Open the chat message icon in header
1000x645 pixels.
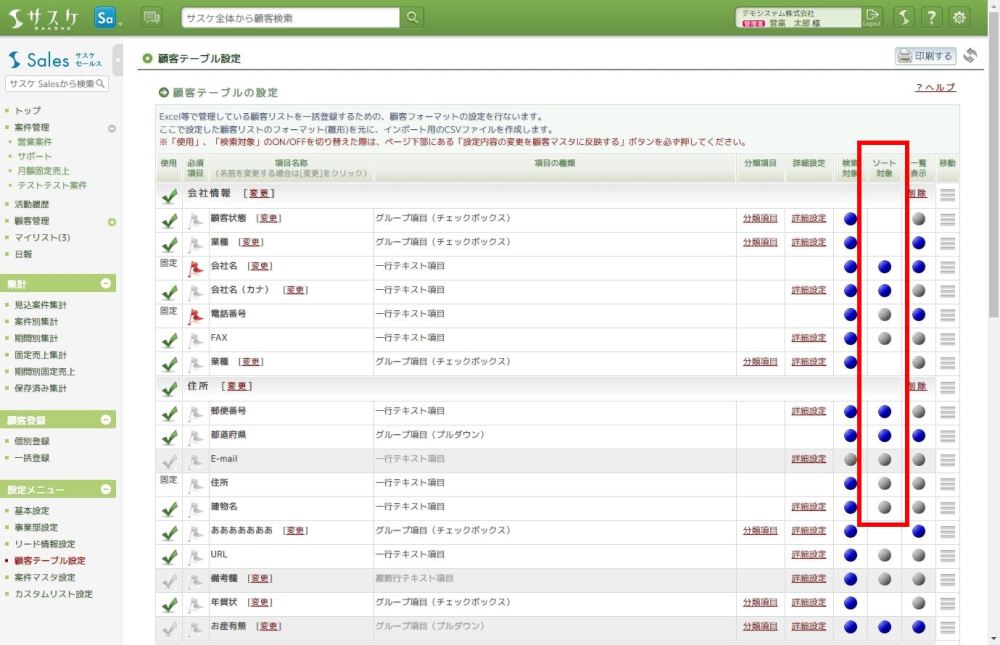[152, 17]
